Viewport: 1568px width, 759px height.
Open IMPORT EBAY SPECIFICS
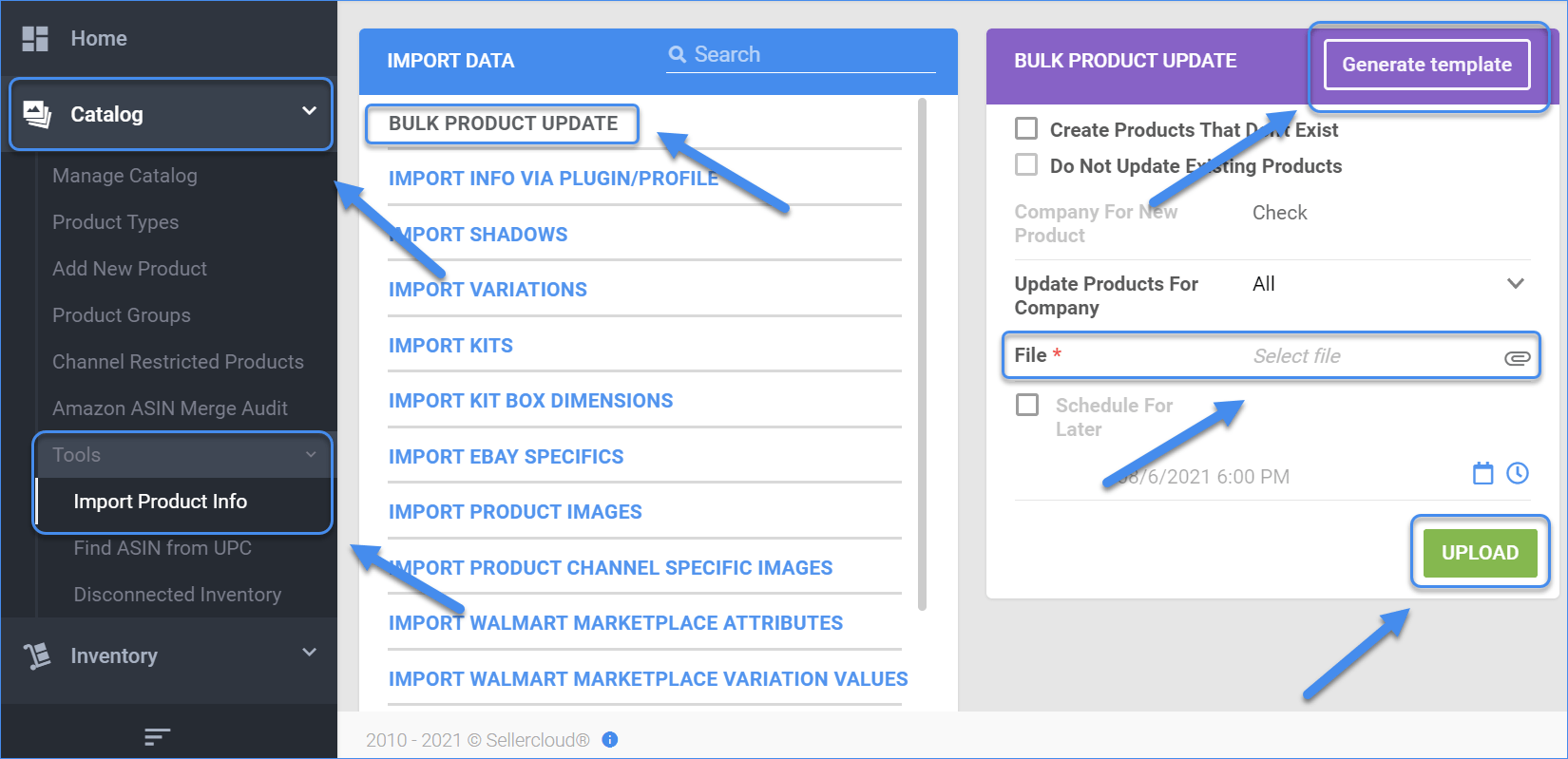coord(506,457)
